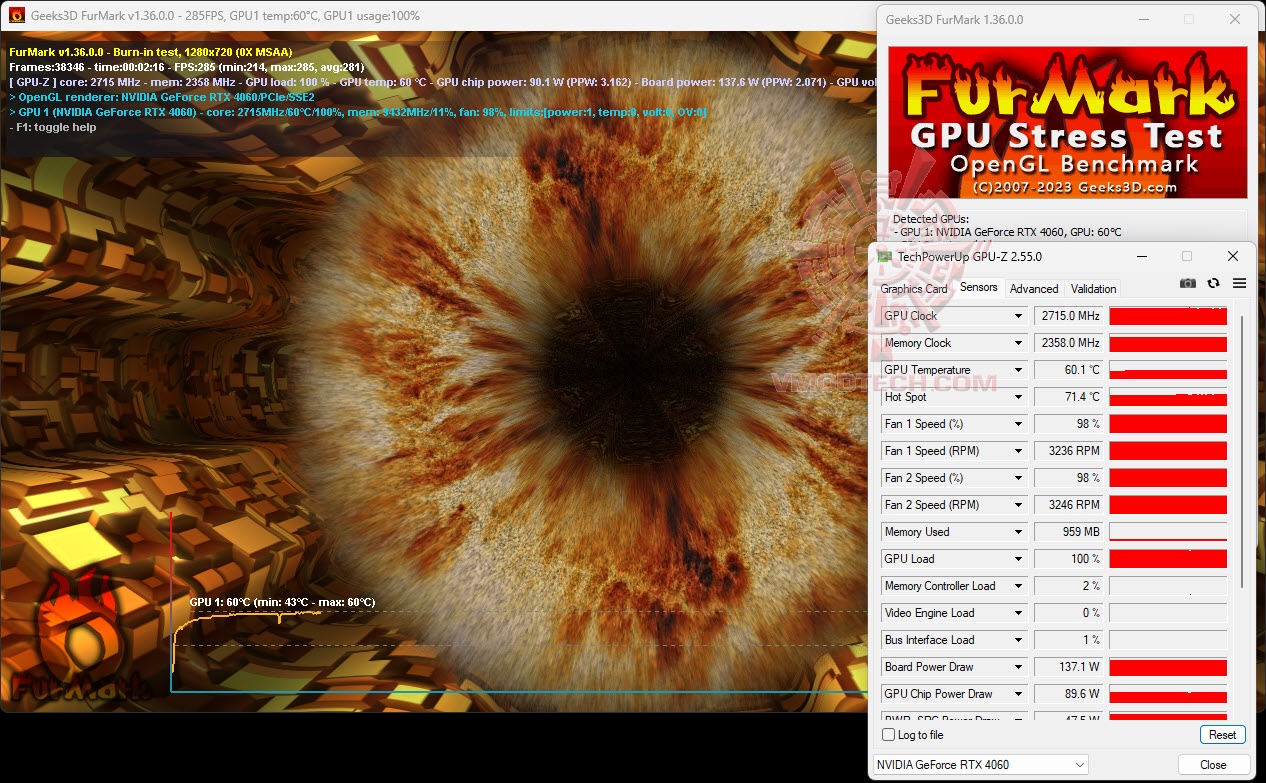1266x783 pixels.
Task: Click the Reset button in GPU-Z
Action: click(x=1222, y=735)
